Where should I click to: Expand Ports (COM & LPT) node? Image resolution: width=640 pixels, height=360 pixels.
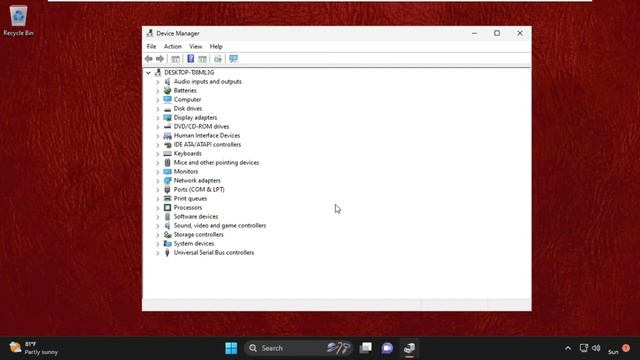tap(158, 189)
